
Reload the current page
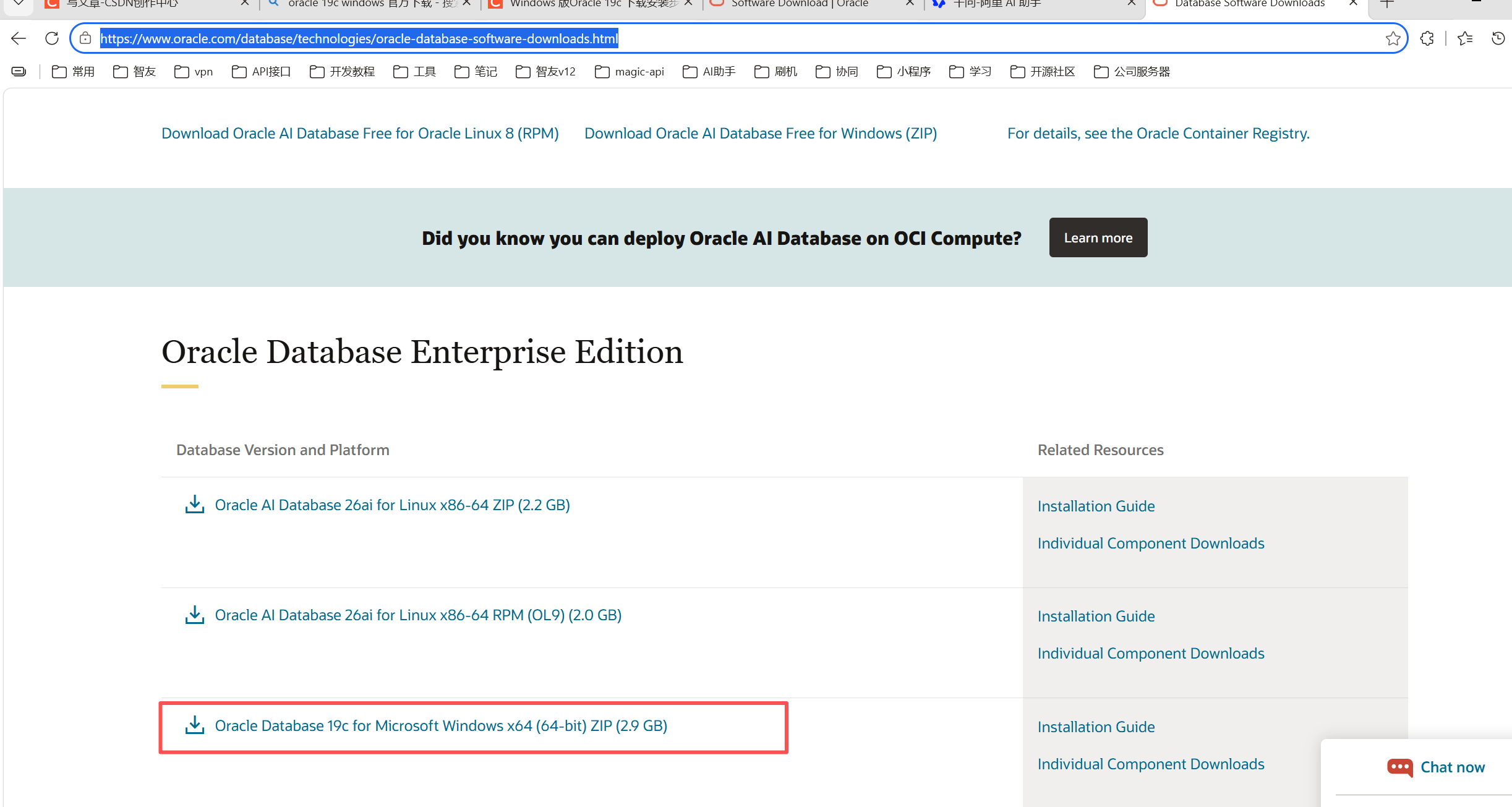(52, 38)
